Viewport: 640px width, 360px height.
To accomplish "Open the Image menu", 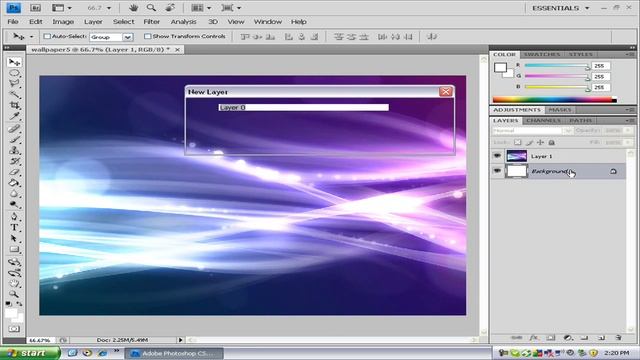I will click(x=63, y=22).
